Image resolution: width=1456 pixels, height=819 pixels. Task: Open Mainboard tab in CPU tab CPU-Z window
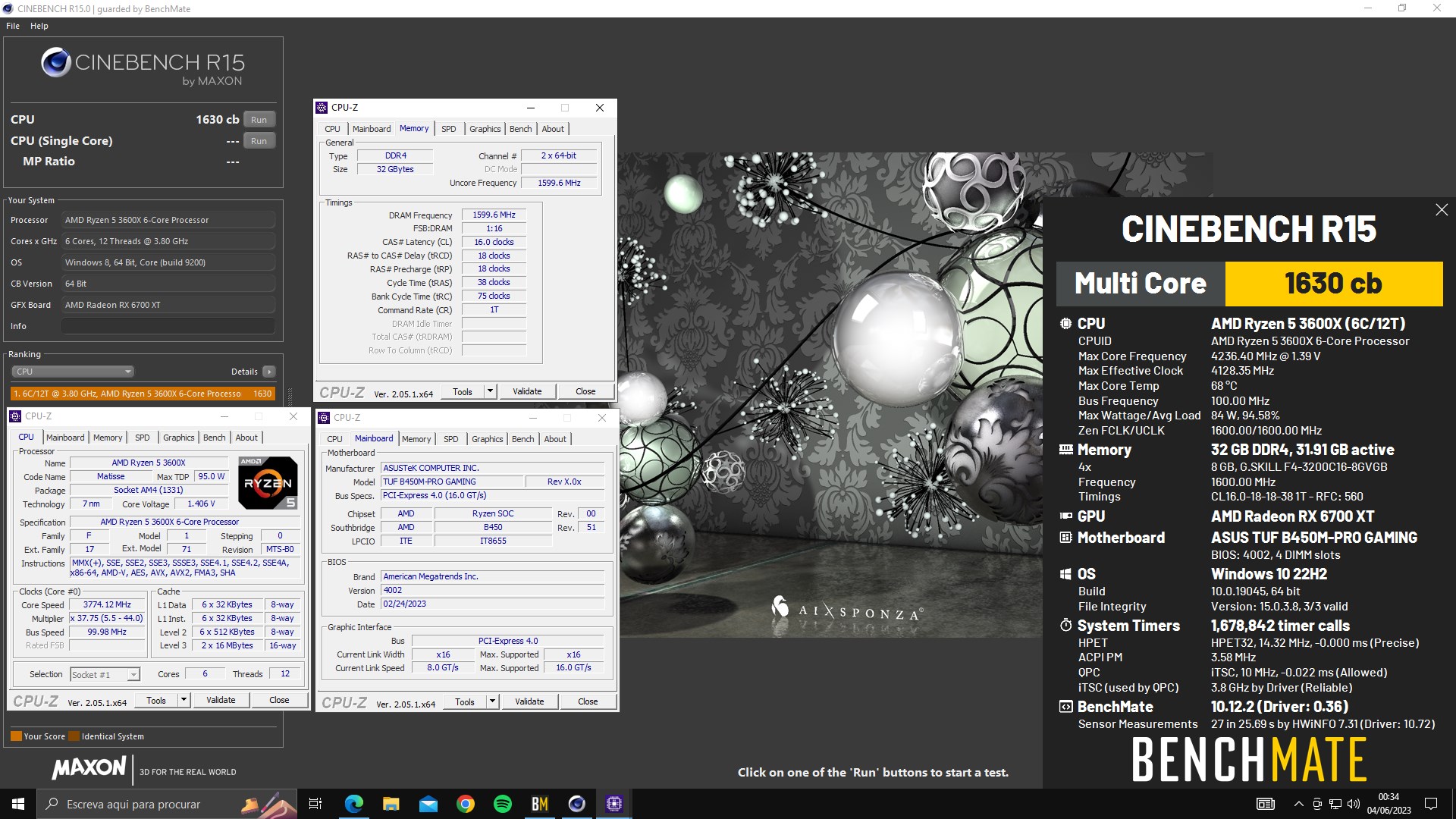click(x=65, y=438)
